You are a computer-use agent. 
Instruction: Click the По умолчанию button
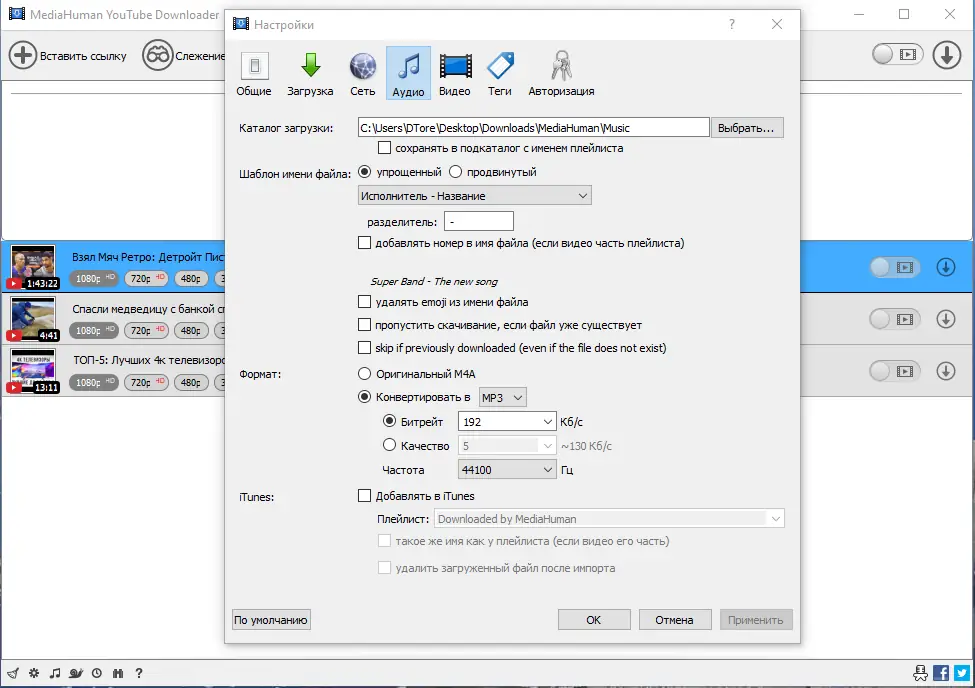click(271, 620)
